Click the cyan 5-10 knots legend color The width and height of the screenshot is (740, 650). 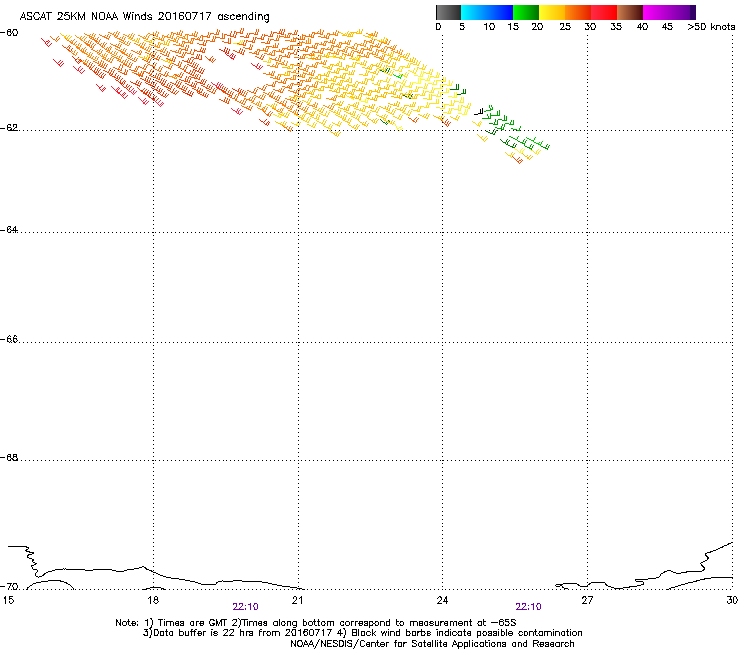[x=474, y=12]
